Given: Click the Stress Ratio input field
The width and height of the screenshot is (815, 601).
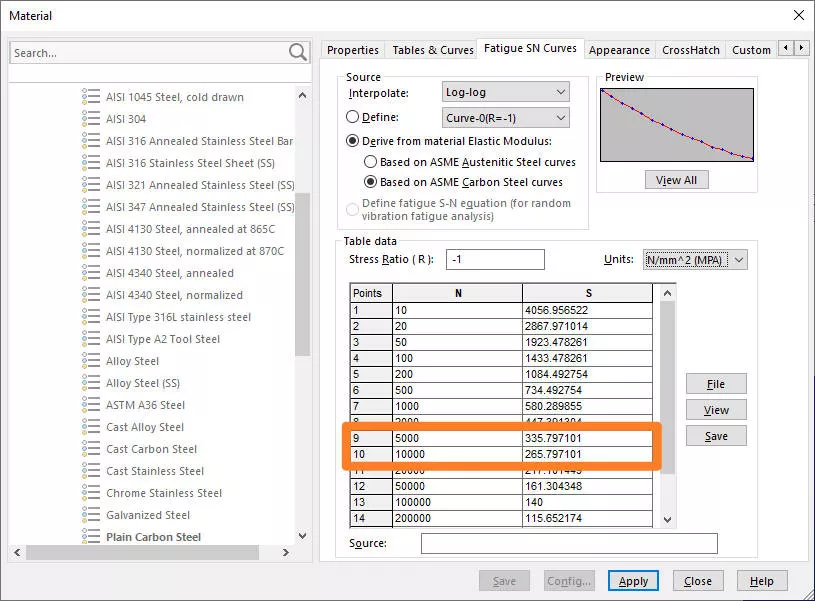Looking at the screenshot, I should [497, 259].
